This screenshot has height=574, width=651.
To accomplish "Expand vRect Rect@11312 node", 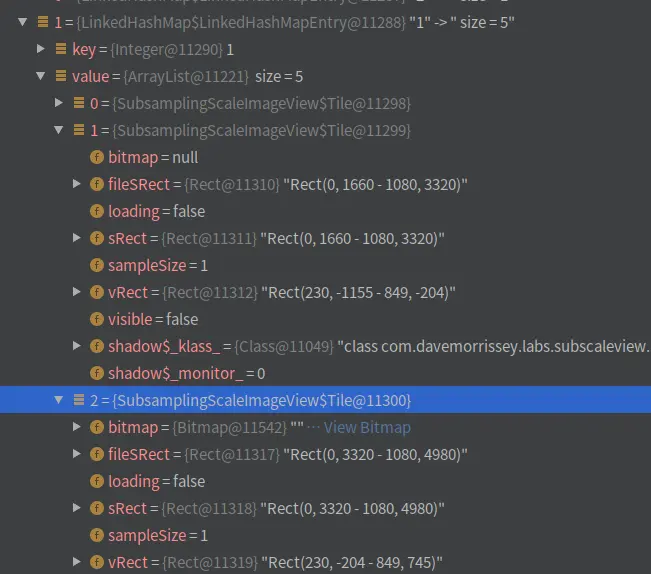I will click(76, 292).
